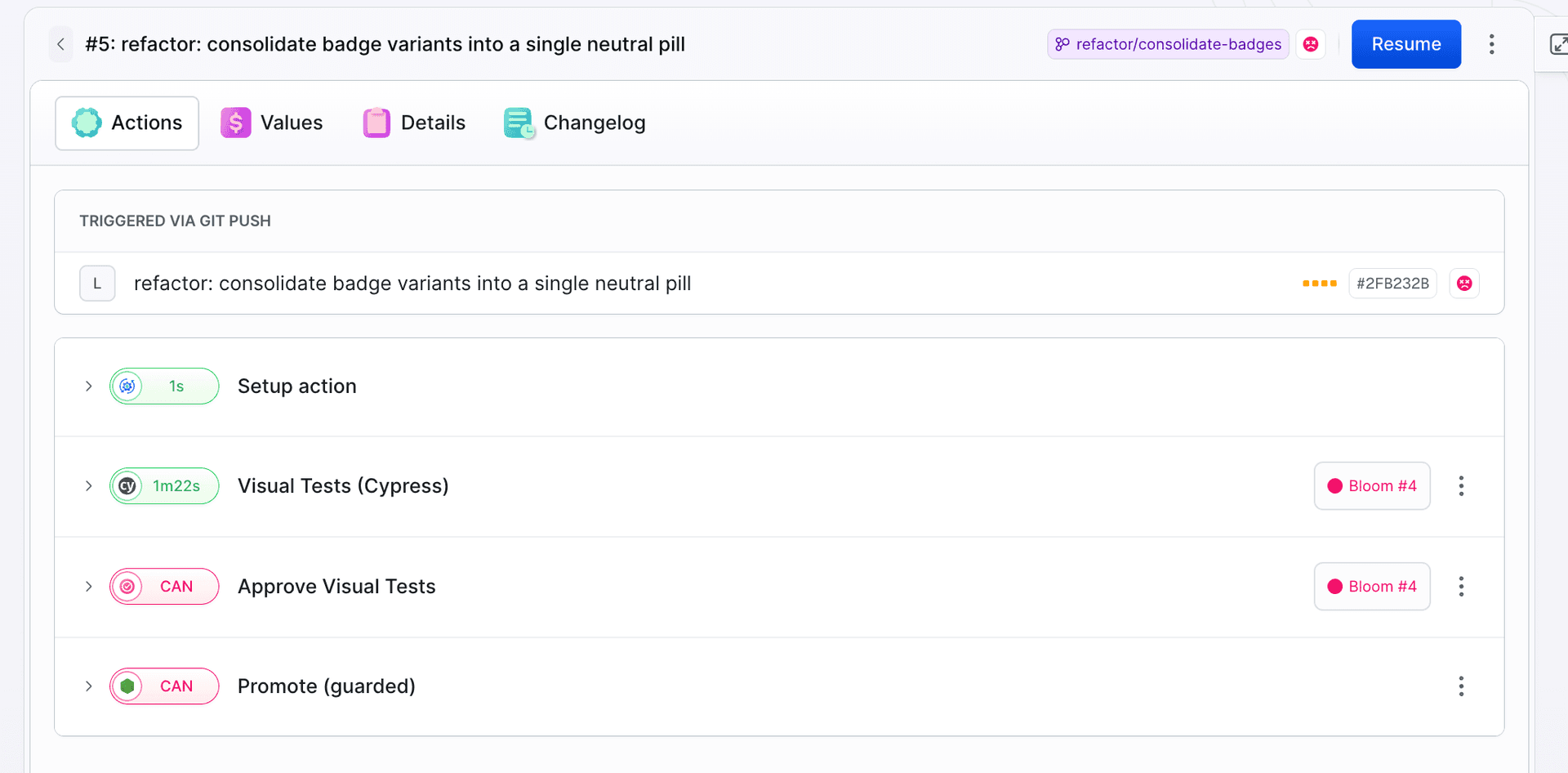Open more options for Promote (guarded)
The width and height of the screenshot is (1568, 773).
coord(1461,686)
